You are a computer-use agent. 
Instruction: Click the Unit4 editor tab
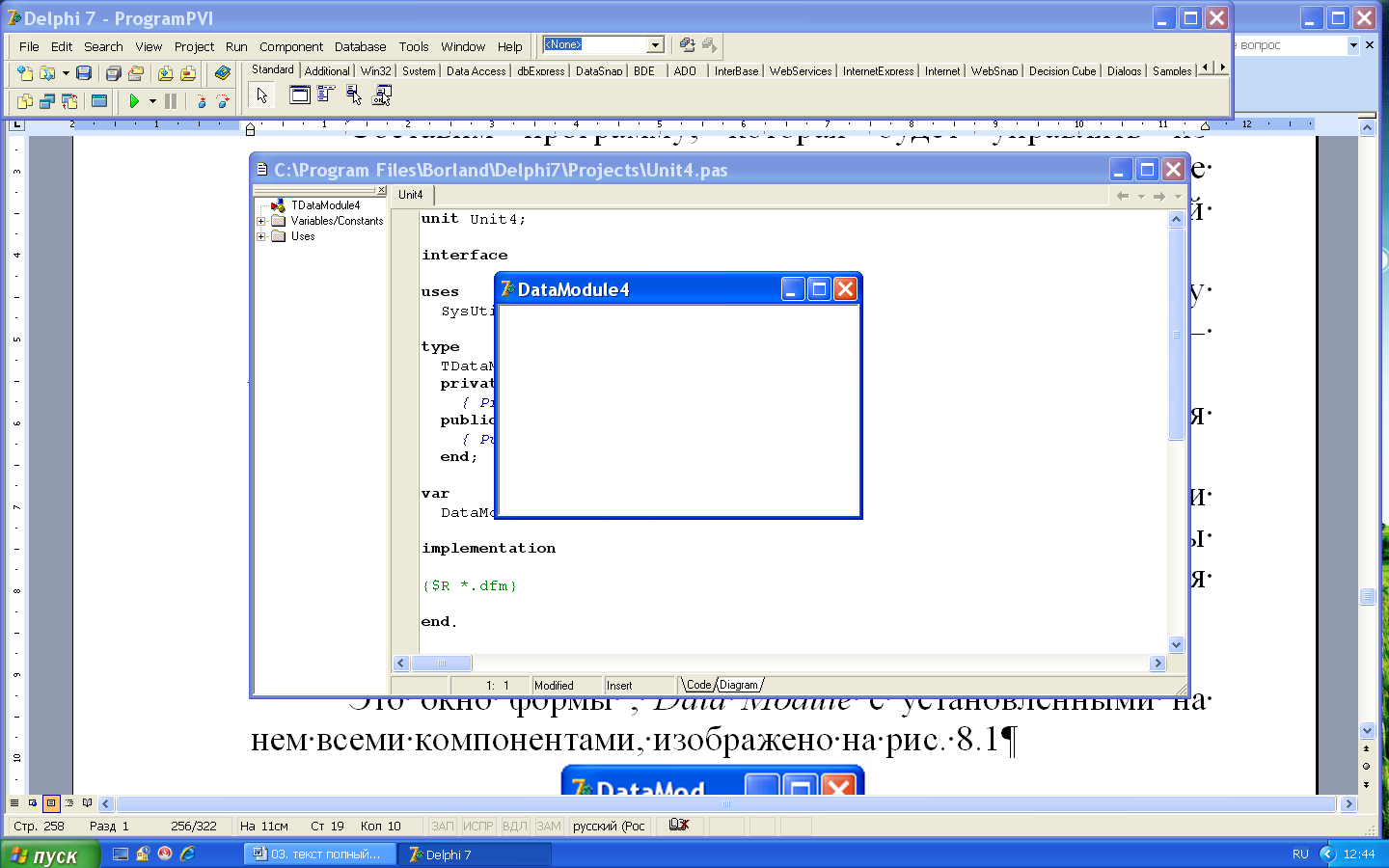point(411,195)
